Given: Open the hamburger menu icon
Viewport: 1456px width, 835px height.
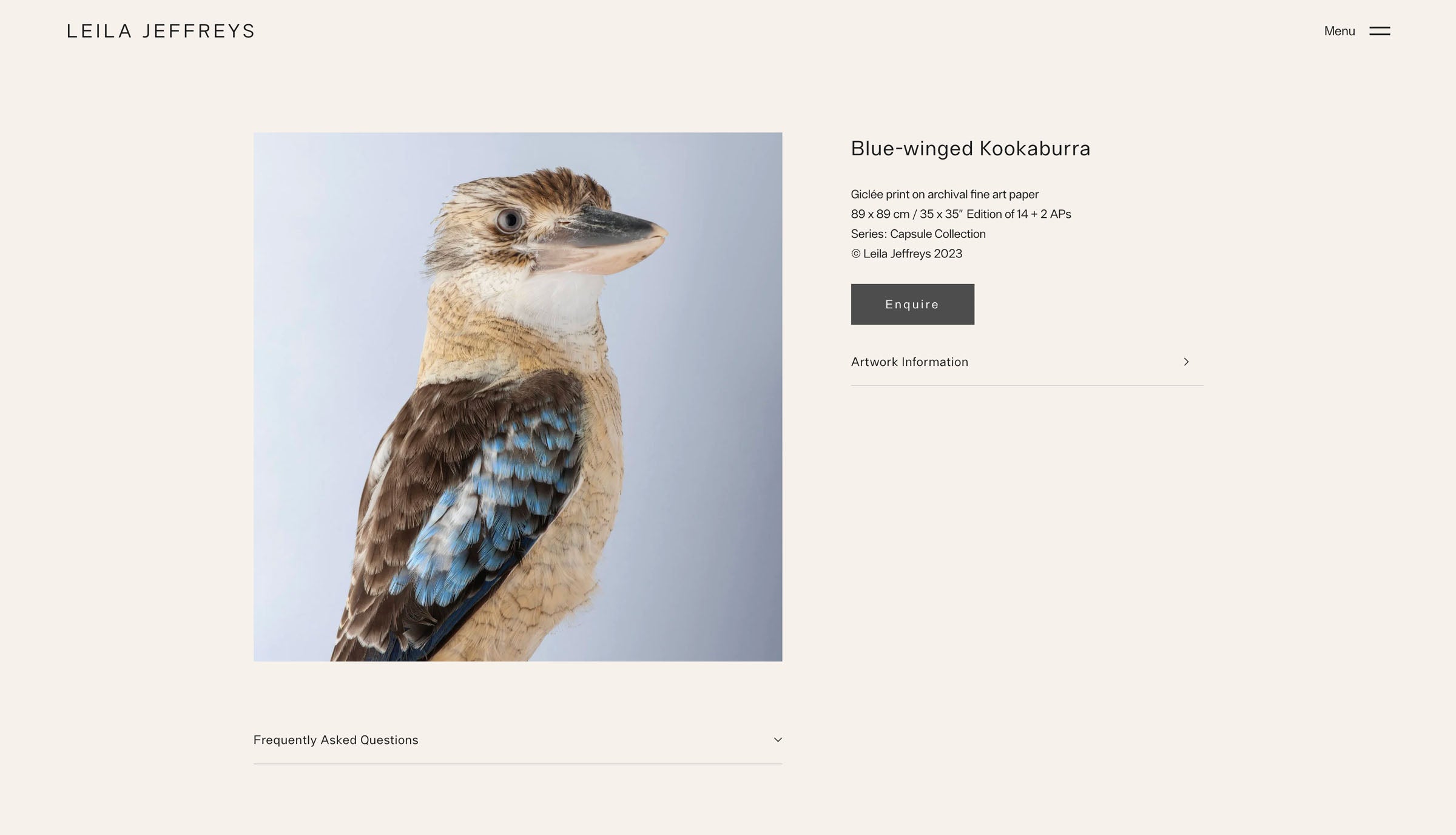Looking at the screenshot, I should click(1380, 31).
